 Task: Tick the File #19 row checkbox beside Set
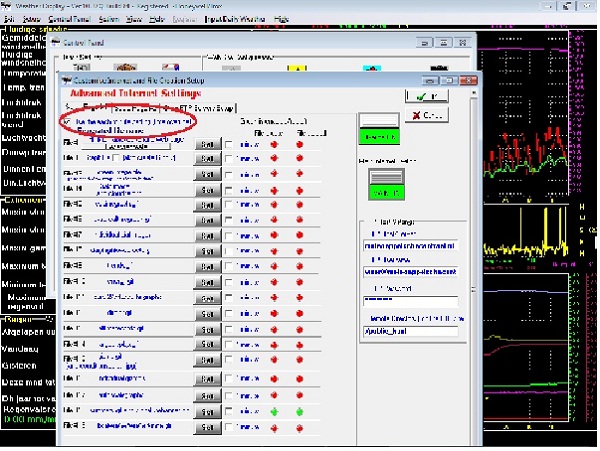229,427
